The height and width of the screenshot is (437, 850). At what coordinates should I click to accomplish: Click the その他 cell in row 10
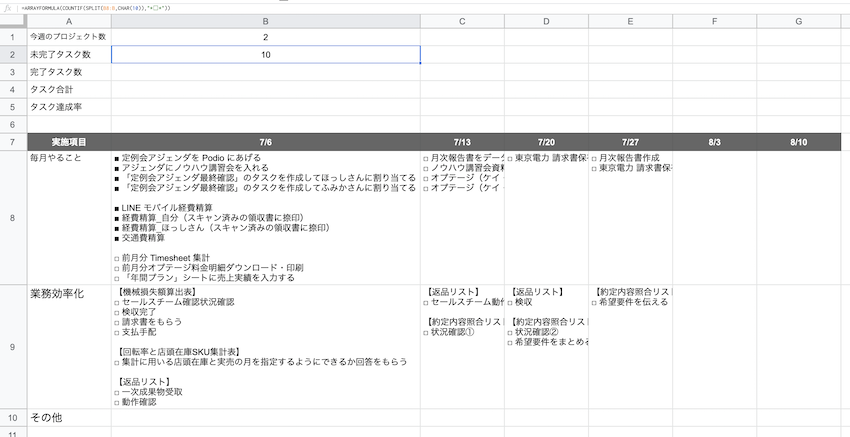pyautogui.click(x=68, y=417)
